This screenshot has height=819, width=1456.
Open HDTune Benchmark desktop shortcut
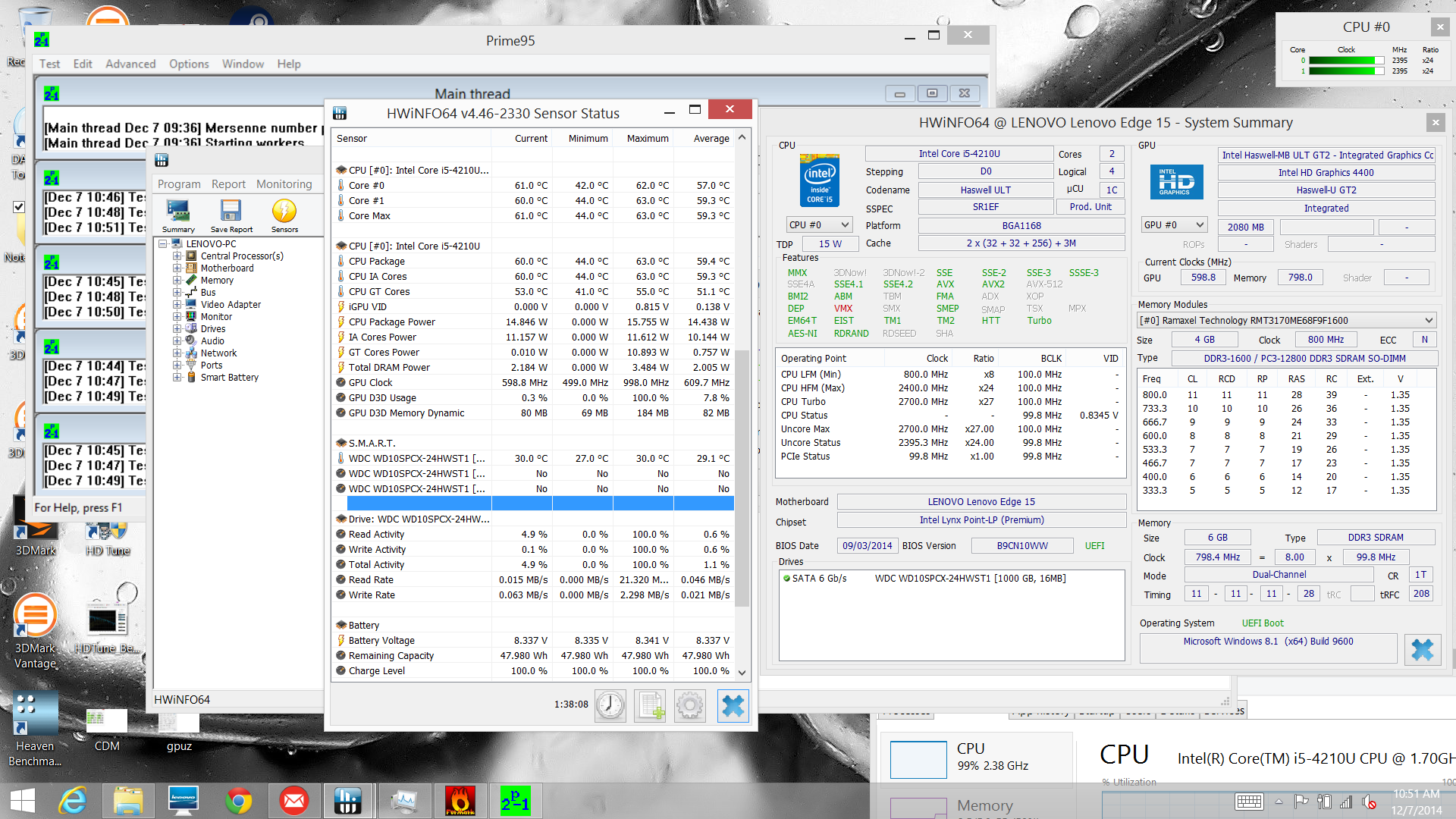click(107, 626)
